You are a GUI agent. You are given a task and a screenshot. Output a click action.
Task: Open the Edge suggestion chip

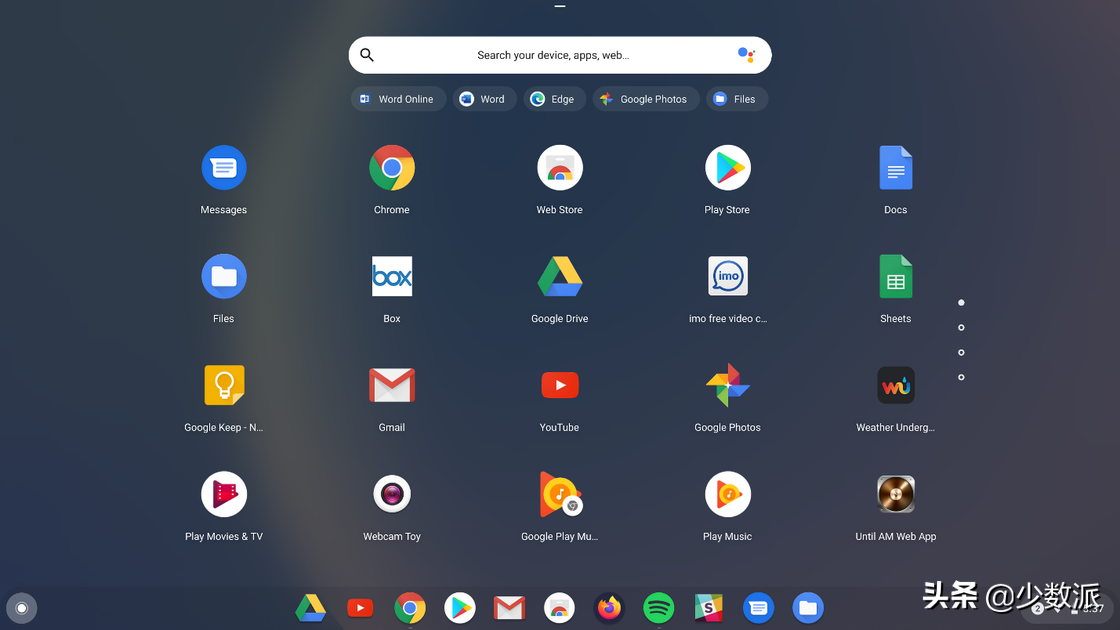tap(554, 98)
